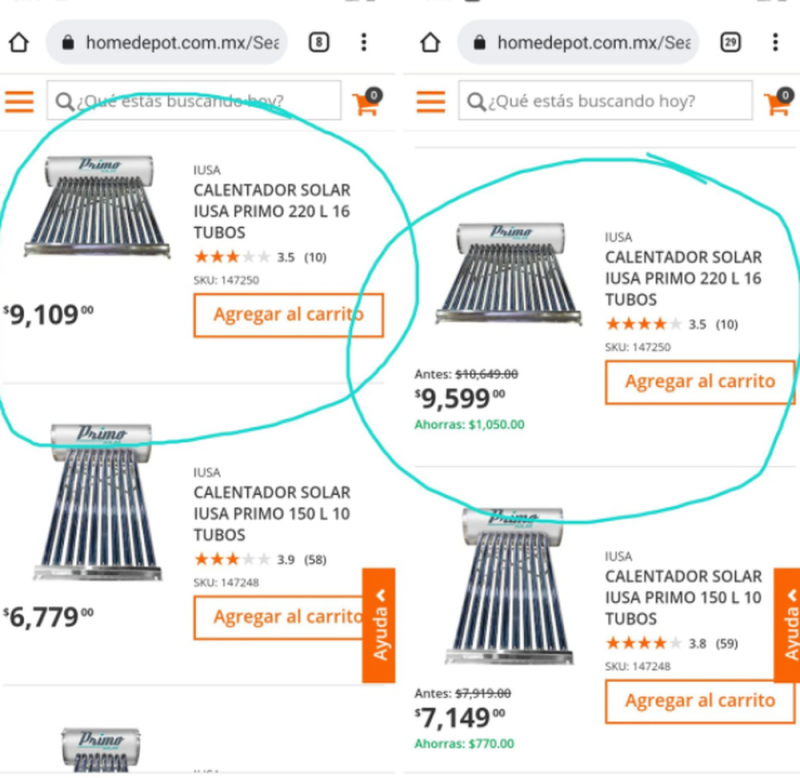
Task: Open tab switcher showing 29 tabs
Action: pos(731,43)
